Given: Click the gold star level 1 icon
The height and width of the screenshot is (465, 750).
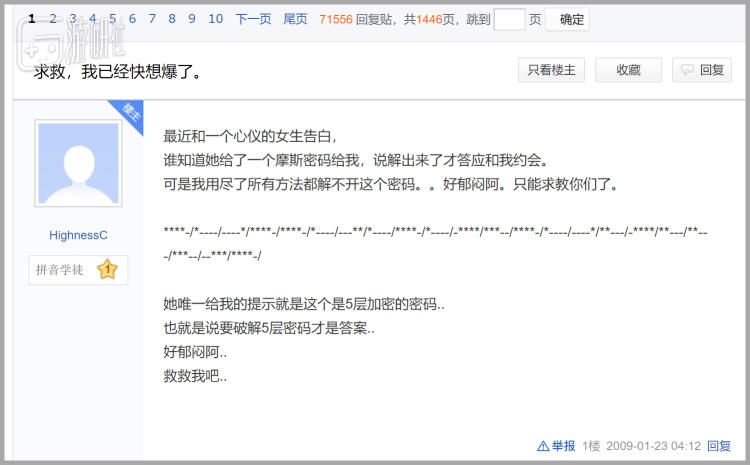Looking at the screenshot, I should pos(107,269).
